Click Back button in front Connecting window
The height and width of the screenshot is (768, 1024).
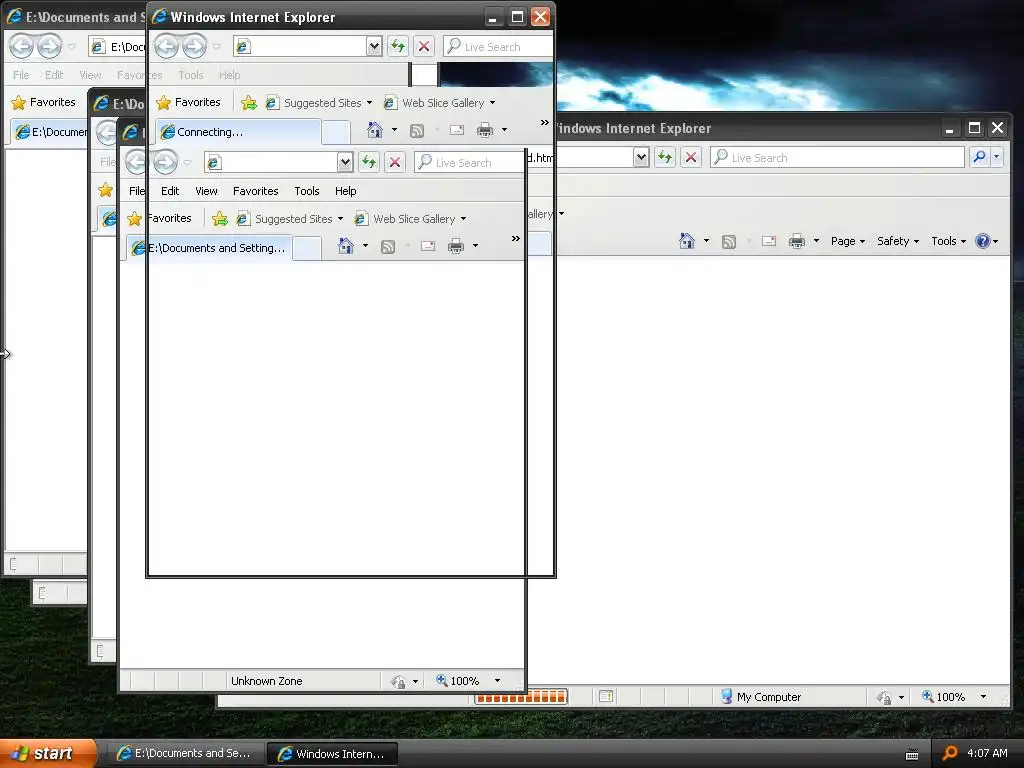167,46
